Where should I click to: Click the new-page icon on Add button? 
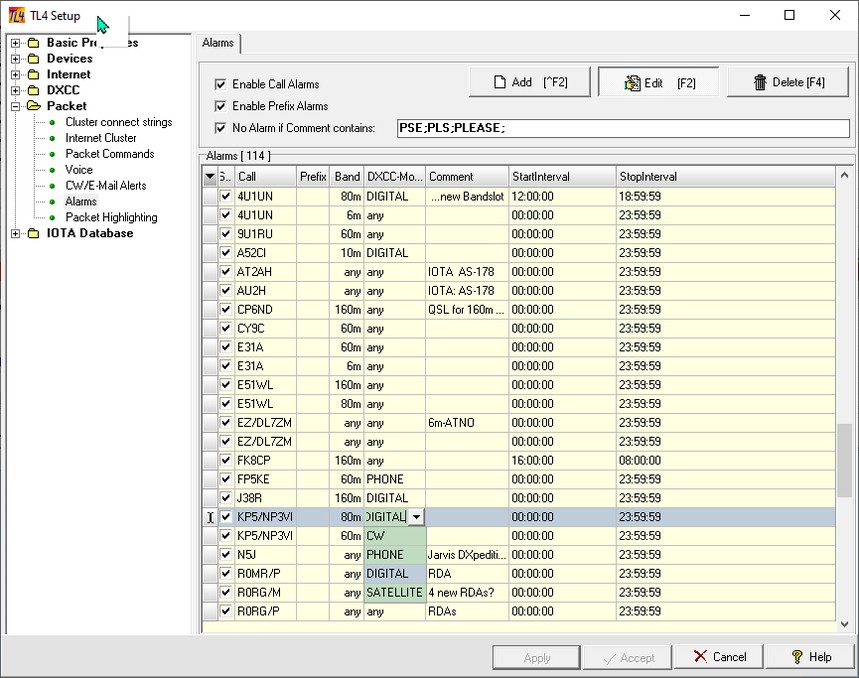pos(500,82)
